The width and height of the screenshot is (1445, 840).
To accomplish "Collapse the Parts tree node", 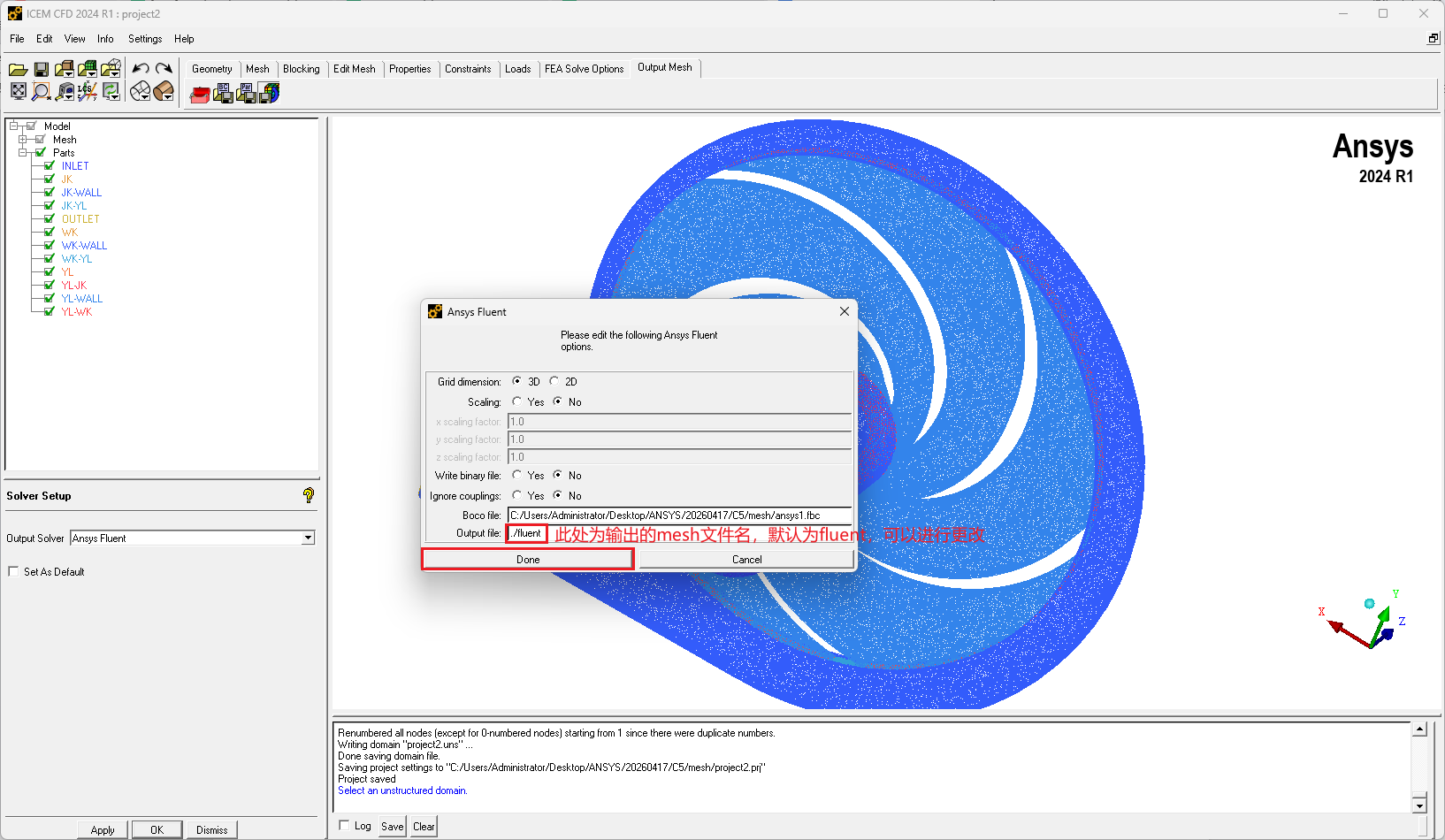I will click(x=23, y=152).
